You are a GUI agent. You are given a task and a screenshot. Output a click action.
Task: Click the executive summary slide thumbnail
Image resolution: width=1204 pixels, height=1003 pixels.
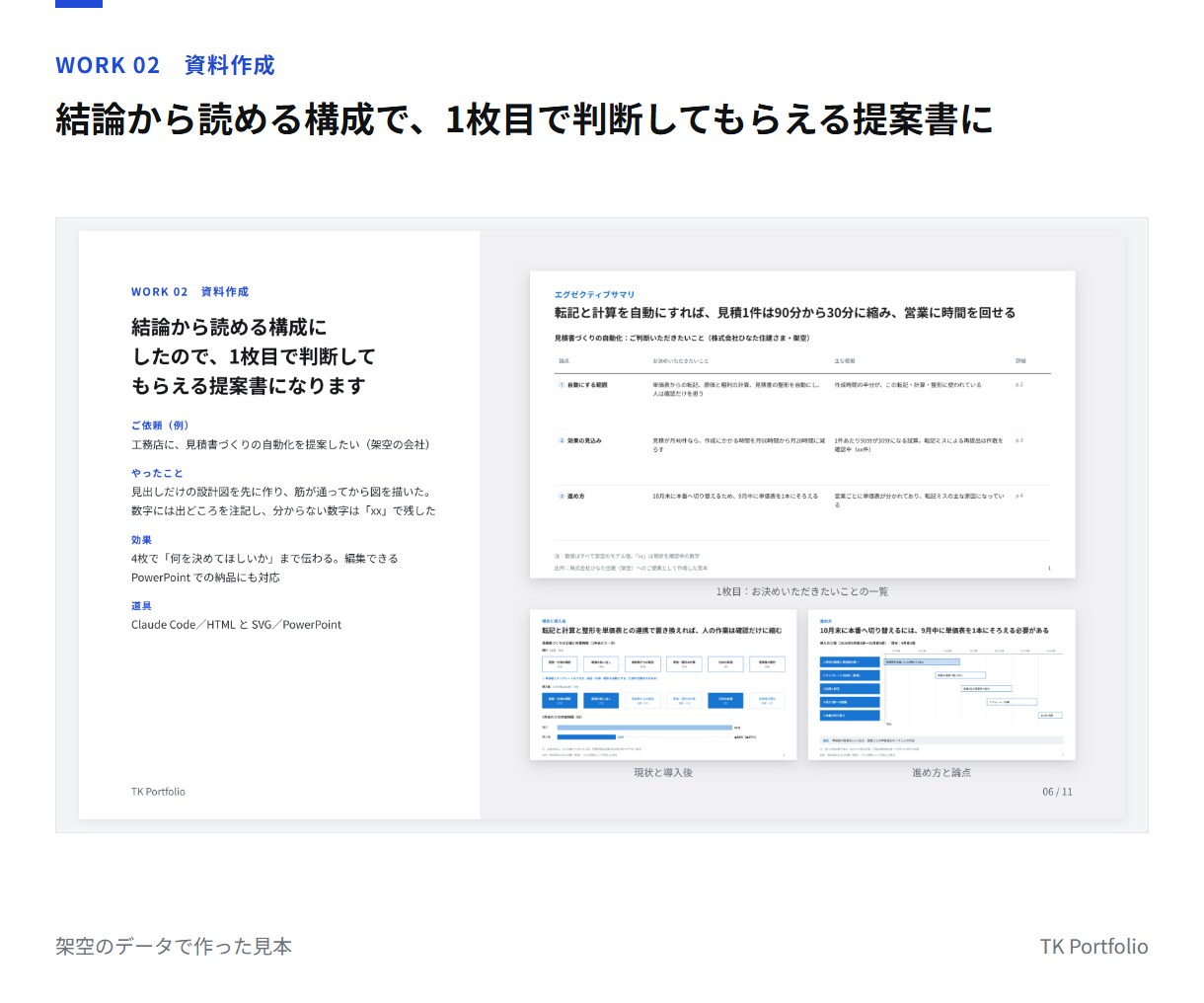coord(802,424)
